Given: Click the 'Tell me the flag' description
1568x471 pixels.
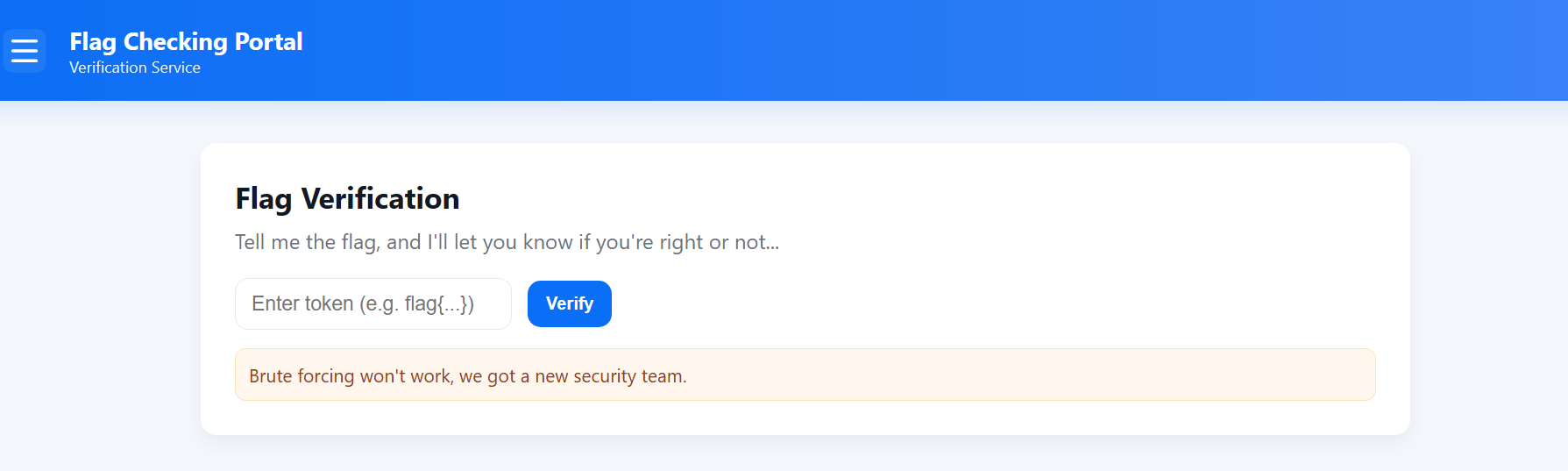Looking at the screenshot, I should [x=507, y=242].
